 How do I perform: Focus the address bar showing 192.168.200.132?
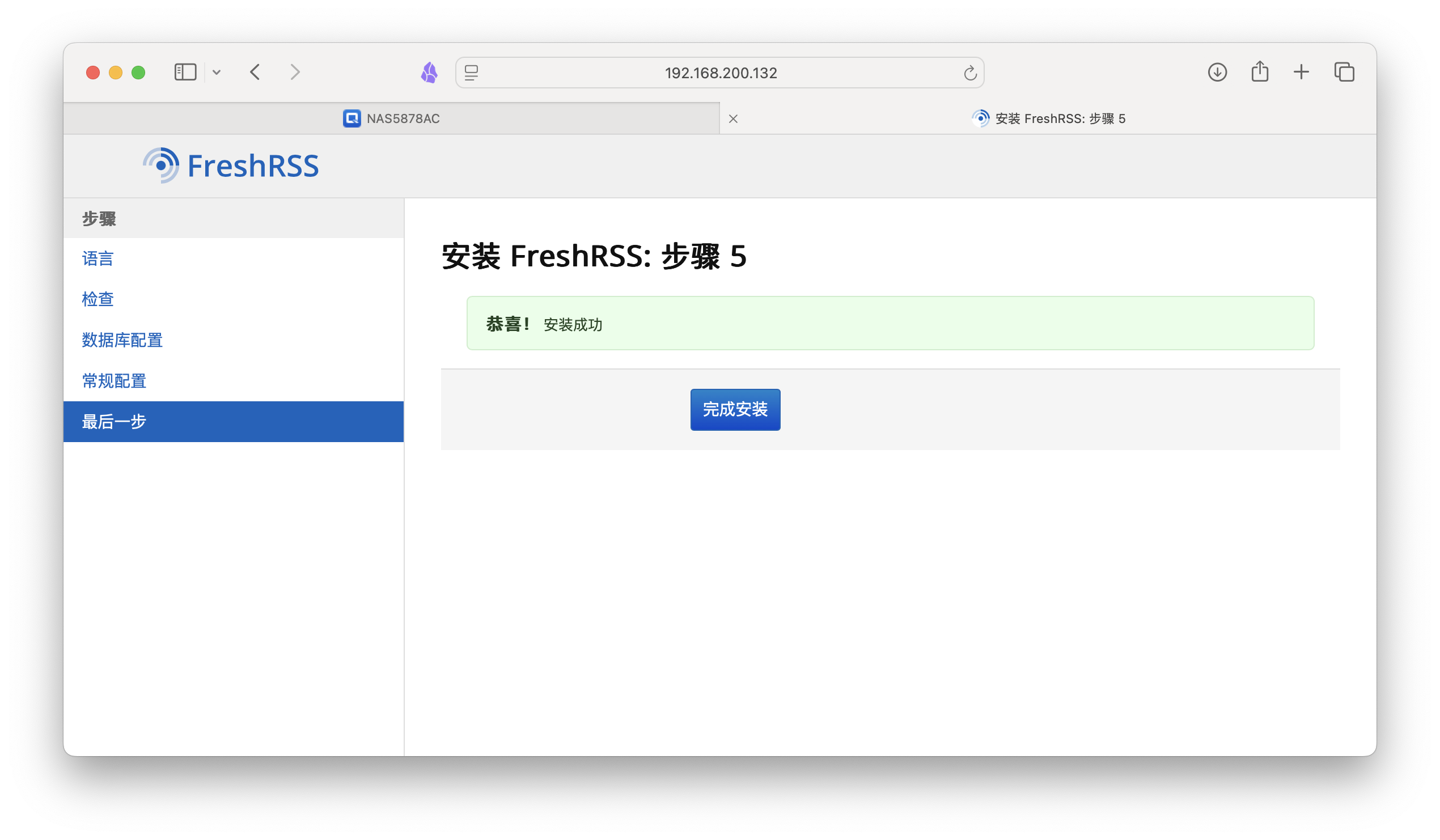pyautogui.click(x=720, y=73)
